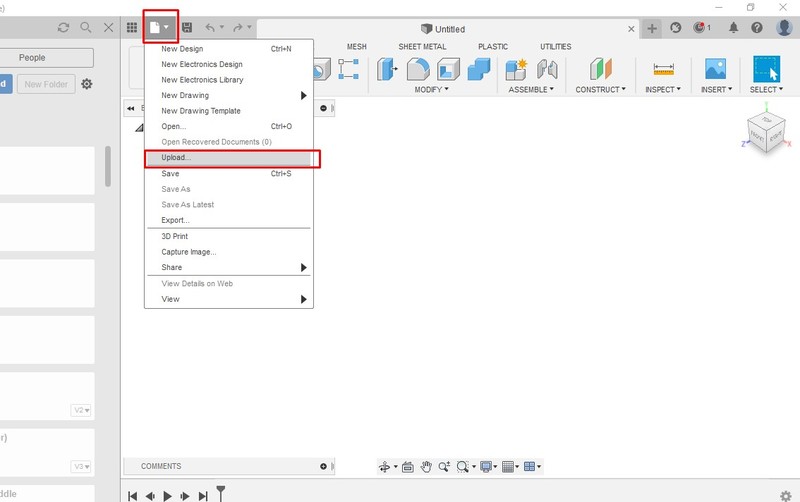Expand the INSERT dropdown
Screen dimensions: 800x502
click(x=716, y=89)
